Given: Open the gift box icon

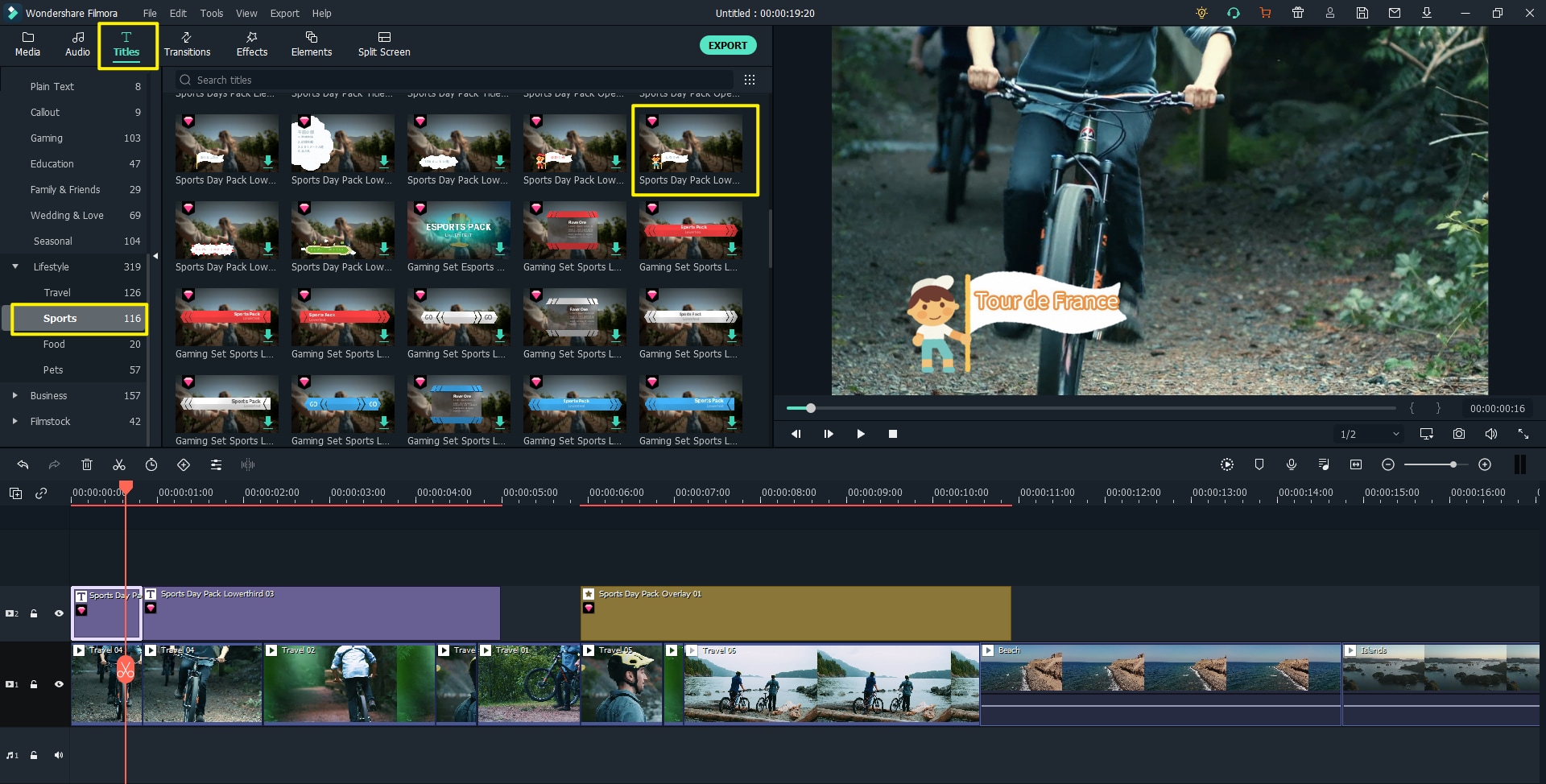Looking at the screenshot, I should [1298, 13].
